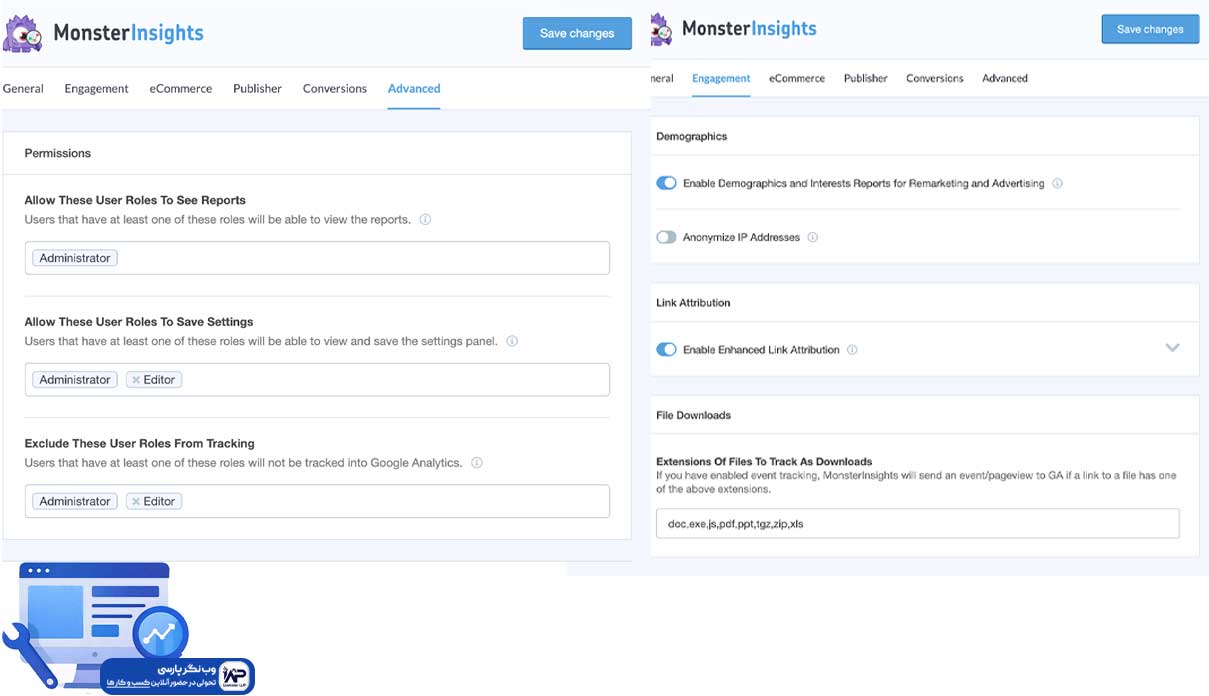Click the file extensions input field

pos(918,523)
